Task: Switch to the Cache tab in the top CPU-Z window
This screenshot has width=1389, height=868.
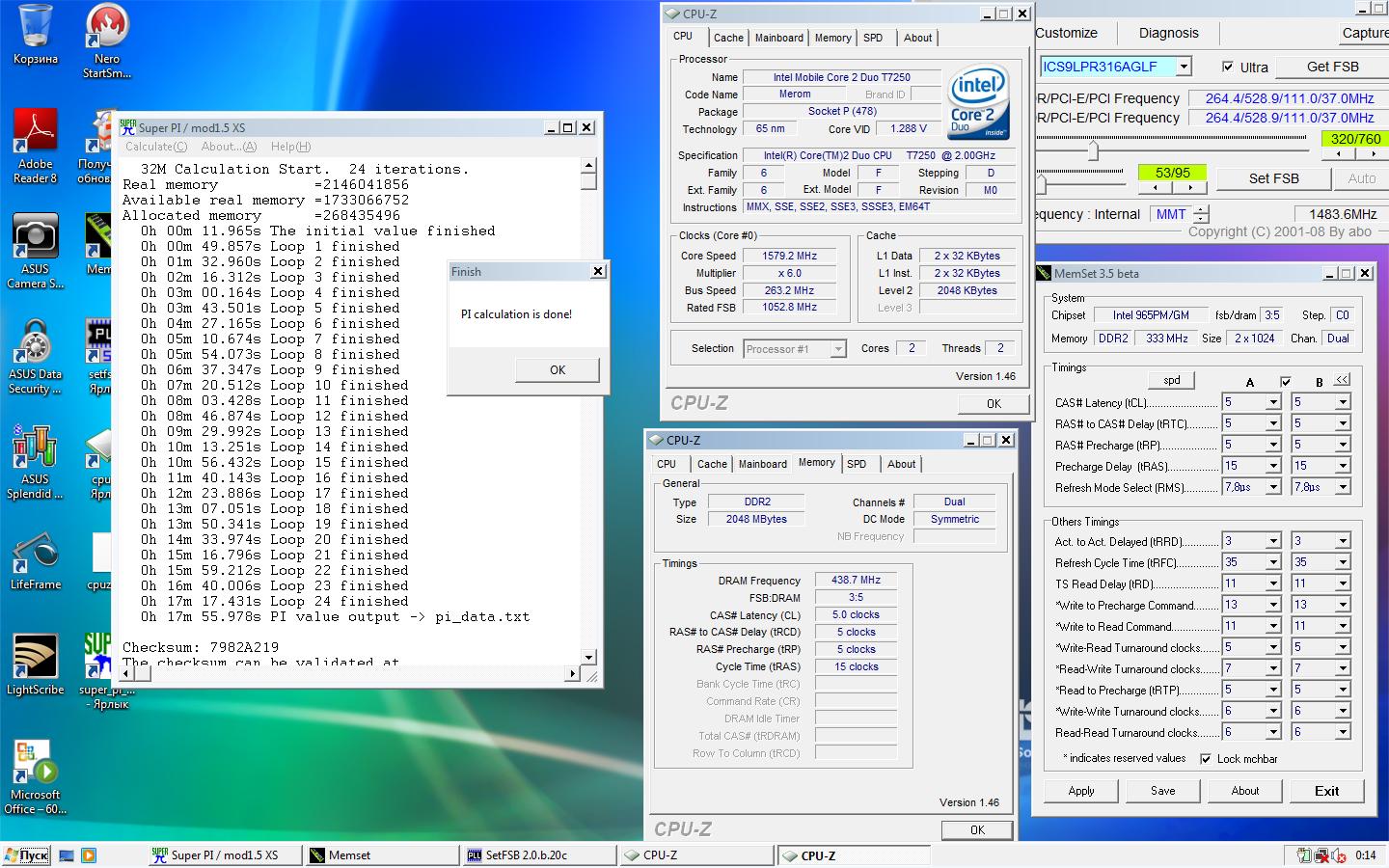Action: [728, 38]
